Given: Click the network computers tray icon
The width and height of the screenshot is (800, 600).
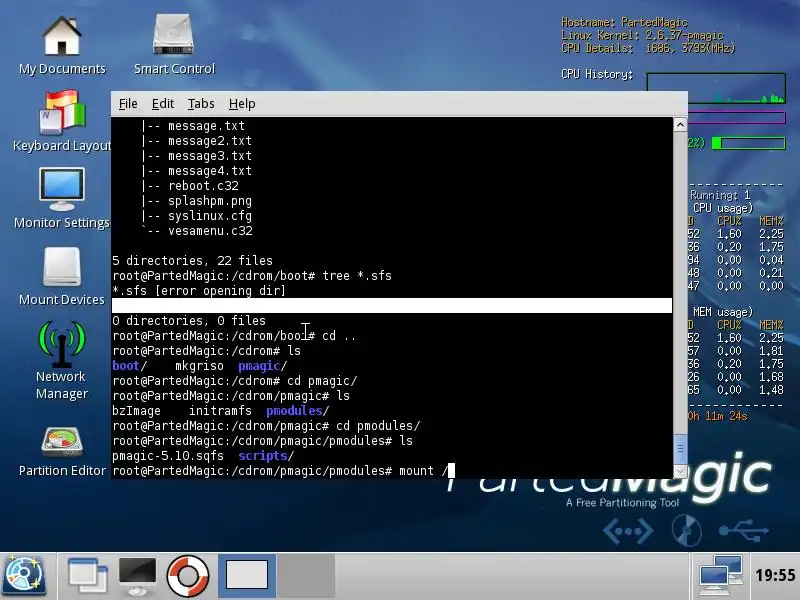Looking at the screenshot, I should (x=720, y=576).
